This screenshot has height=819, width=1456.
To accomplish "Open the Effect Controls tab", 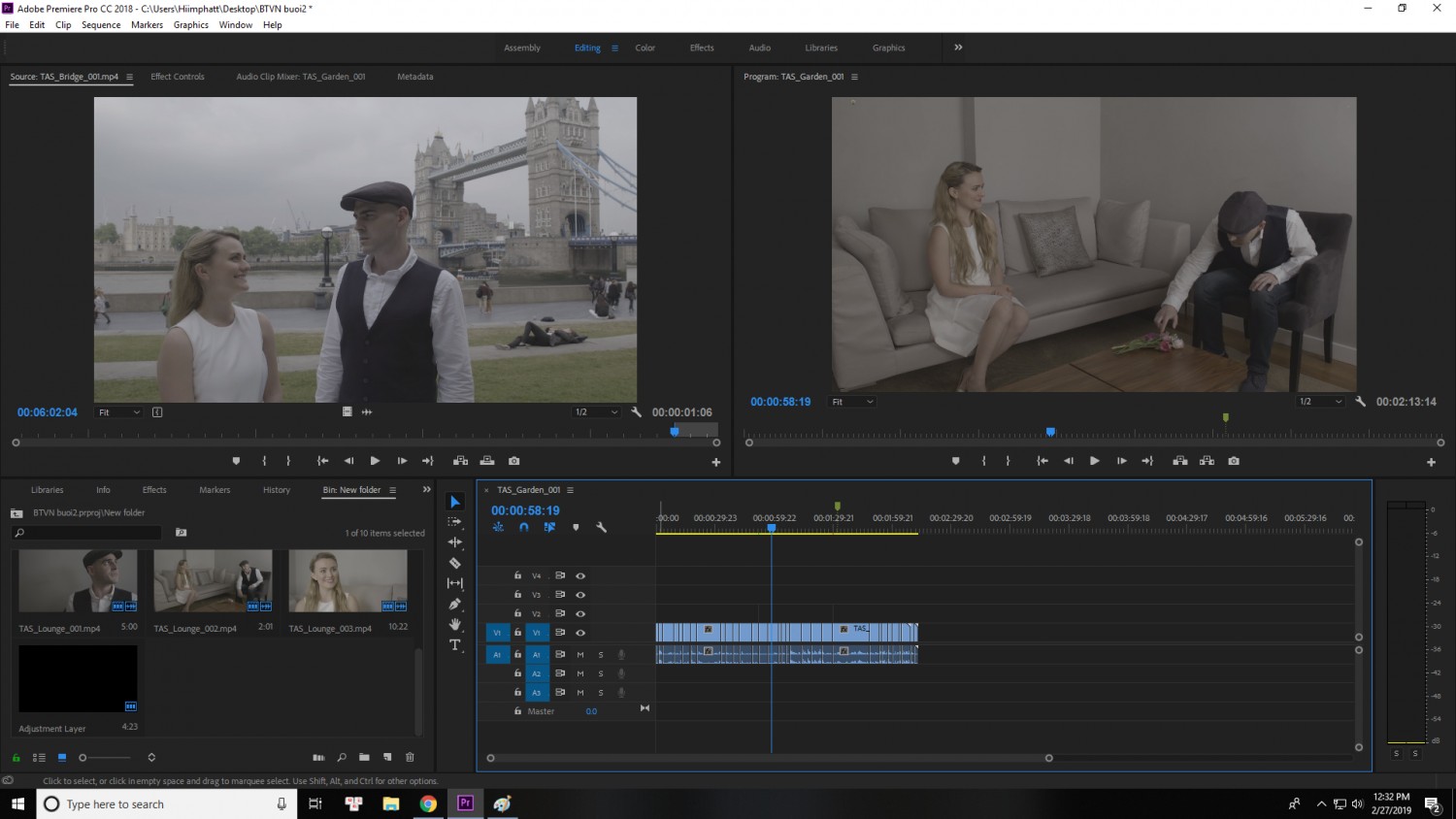I will coord(178,77).
